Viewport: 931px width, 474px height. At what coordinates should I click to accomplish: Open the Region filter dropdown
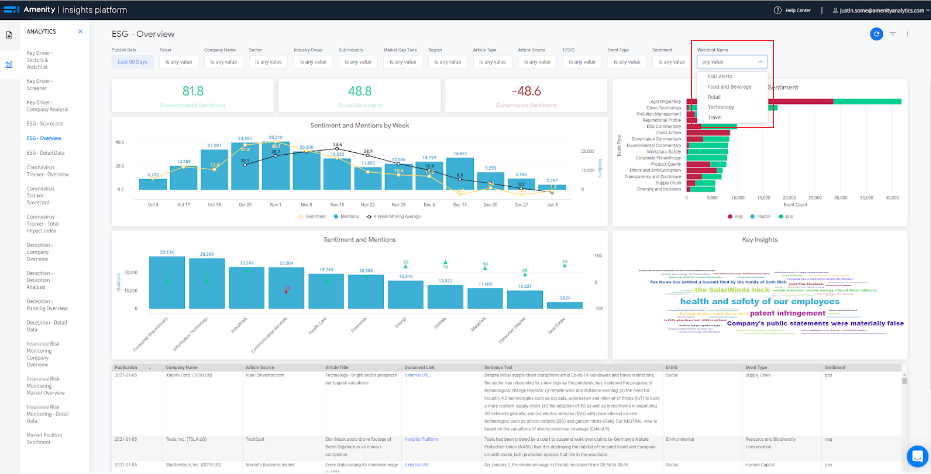(x=448, y=62)
